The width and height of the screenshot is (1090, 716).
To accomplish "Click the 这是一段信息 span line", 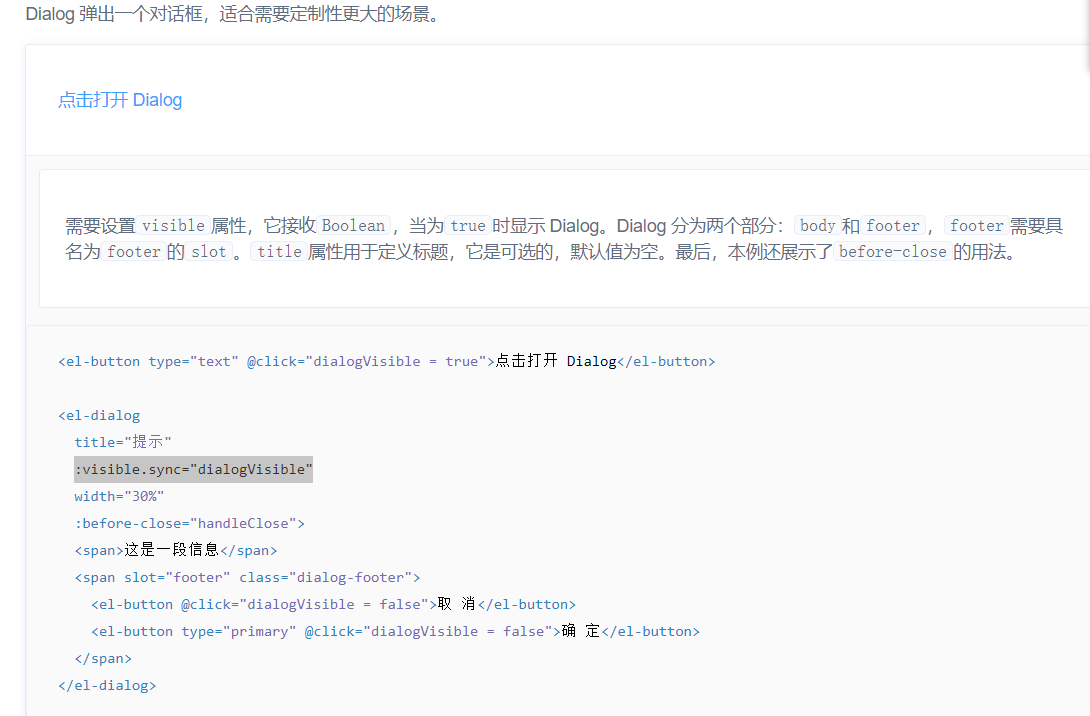I will 176,550.
